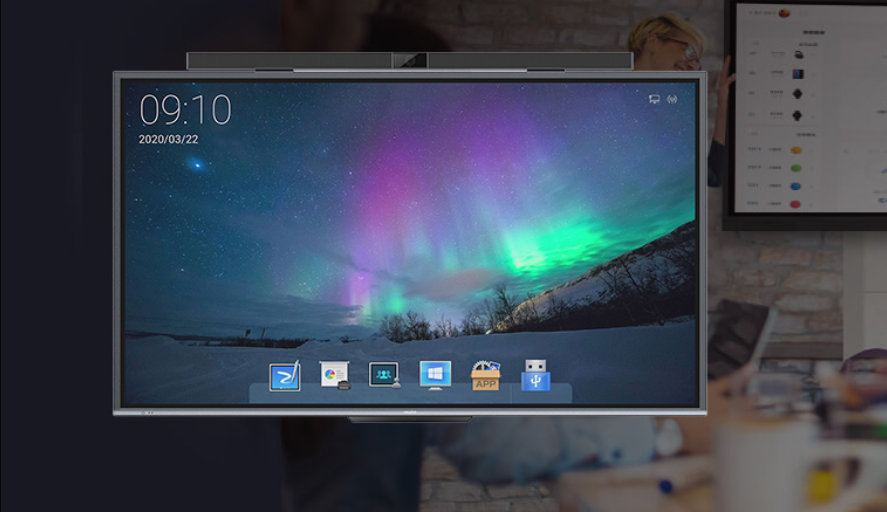This screenshot has width=887, height=512.
Task: Open the blue USB drive icon
Action: click(536, 375)
